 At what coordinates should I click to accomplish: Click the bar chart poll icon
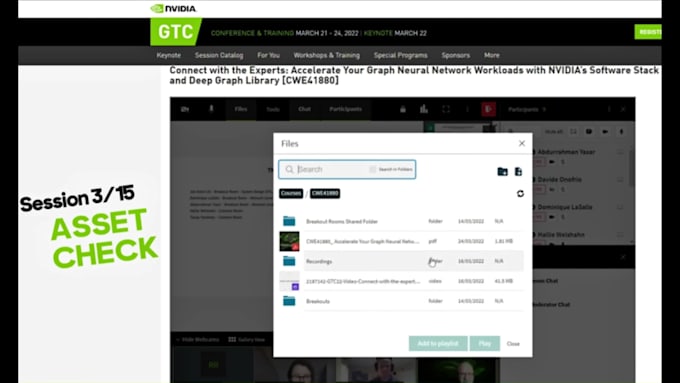[x=424, y=109]
